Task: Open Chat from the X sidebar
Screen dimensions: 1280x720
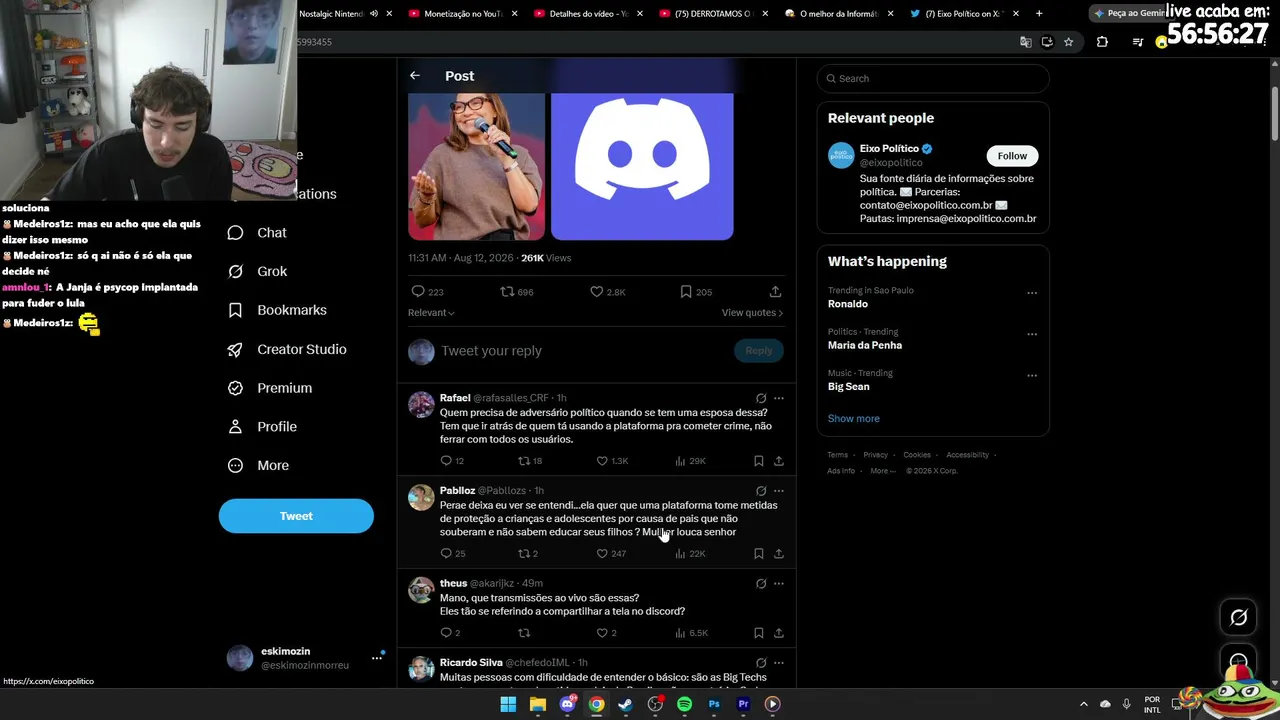Action: pos(257,233)
